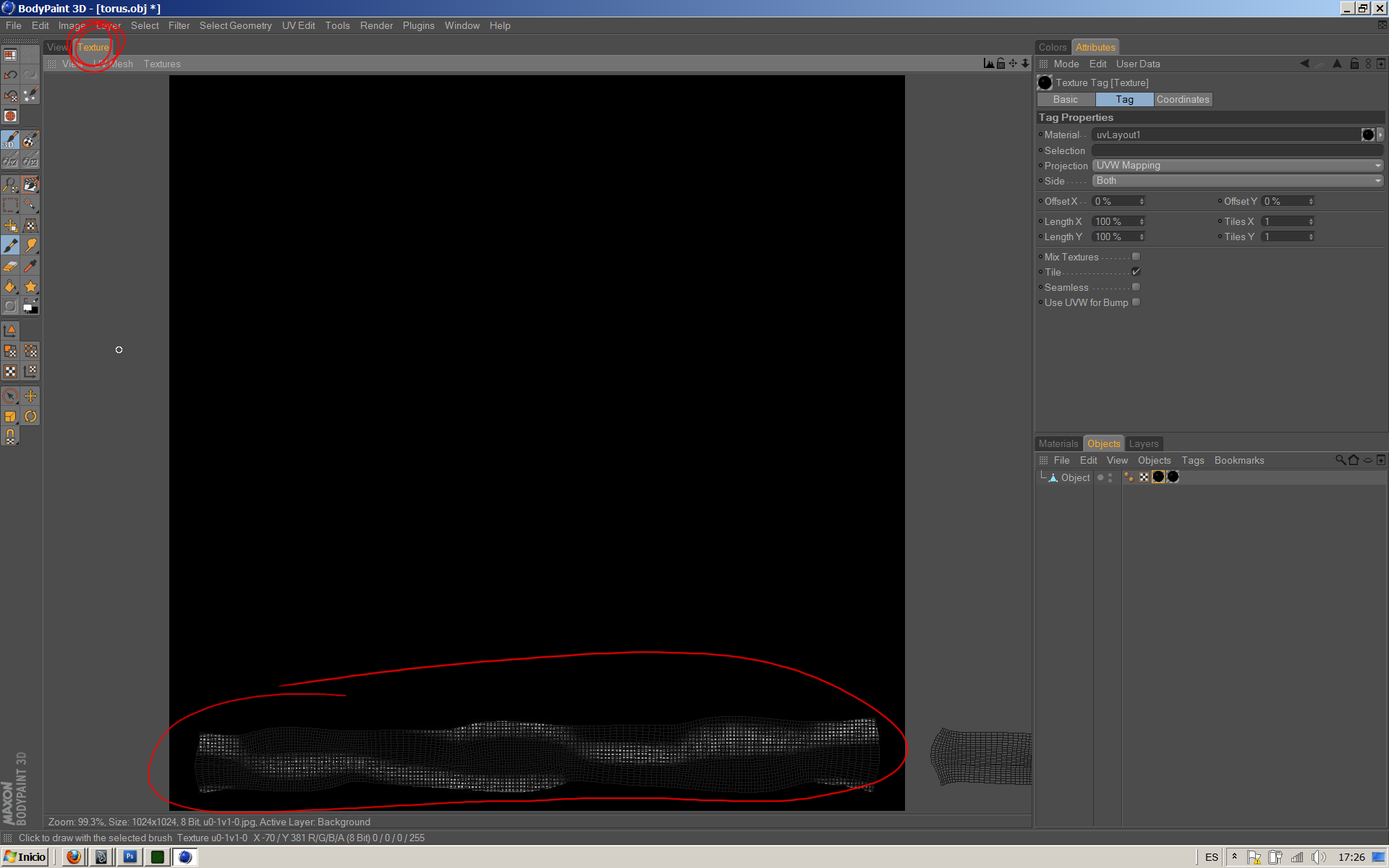Select the Brush paint tool
The height and width of the screenshot is (868, 1389).
tap(10, 246)
